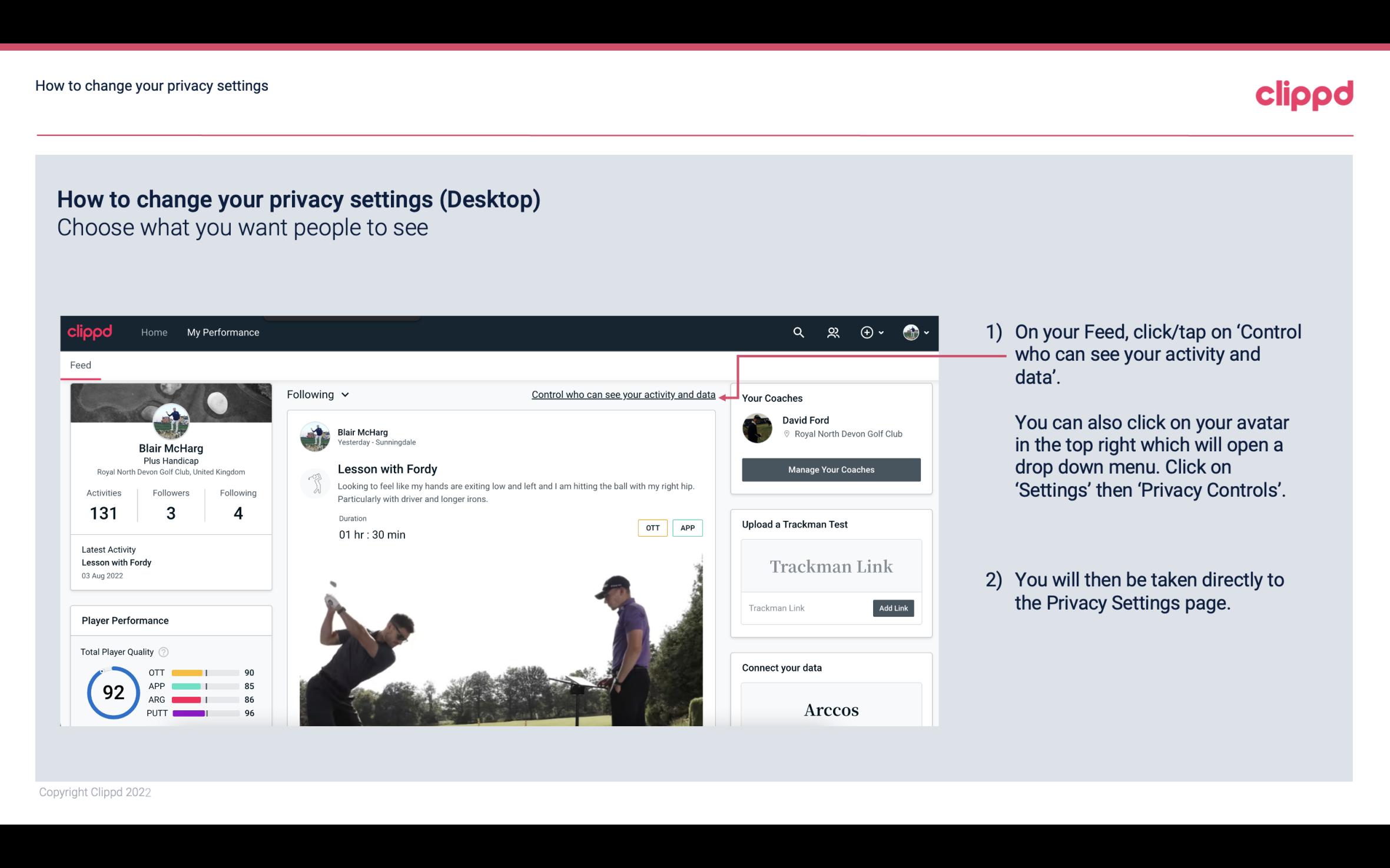
Task: Click 'Control who can see your activity and data' link
Action: click(623, 394)
